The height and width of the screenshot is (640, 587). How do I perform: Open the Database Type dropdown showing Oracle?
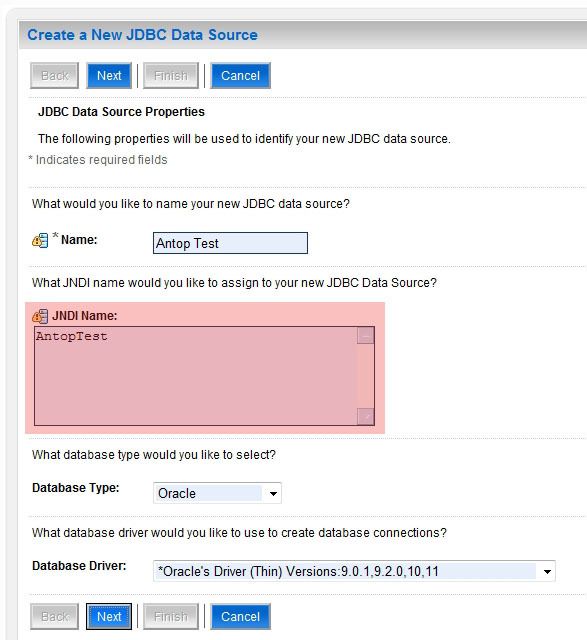click(217, 493)
